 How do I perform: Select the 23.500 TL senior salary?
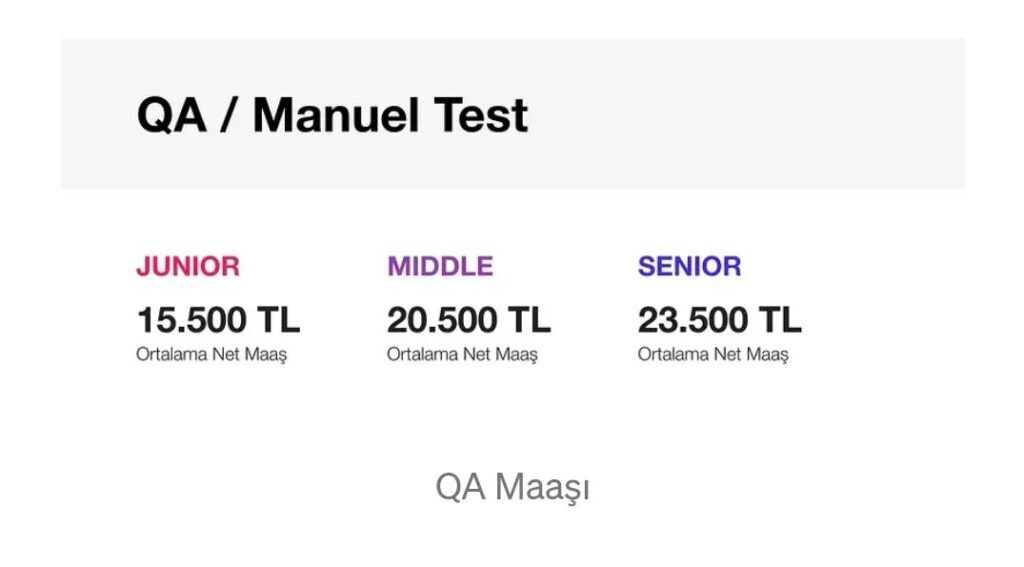pyautogui.click(x=719, y=320)
